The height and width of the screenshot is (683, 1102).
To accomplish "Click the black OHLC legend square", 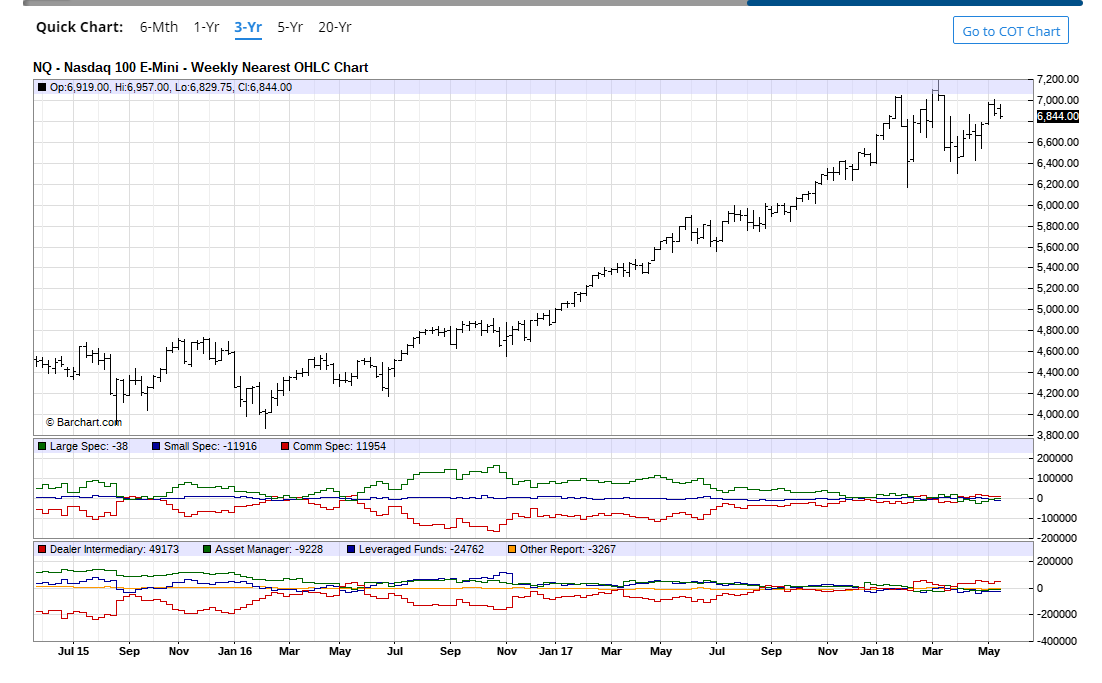I will [42, 87].
